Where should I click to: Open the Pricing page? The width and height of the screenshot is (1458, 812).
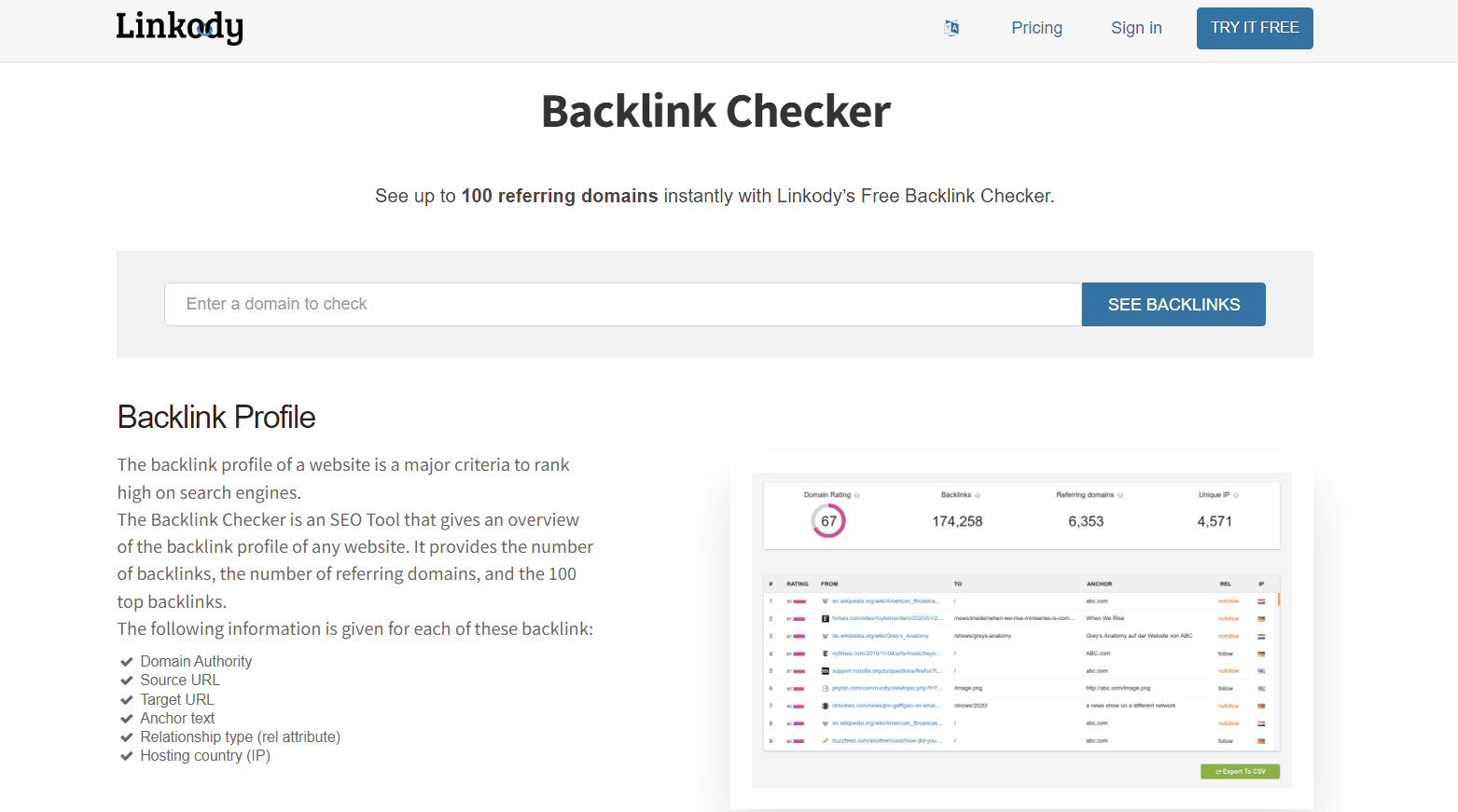pyautogui.click(x=1036, y=28)
